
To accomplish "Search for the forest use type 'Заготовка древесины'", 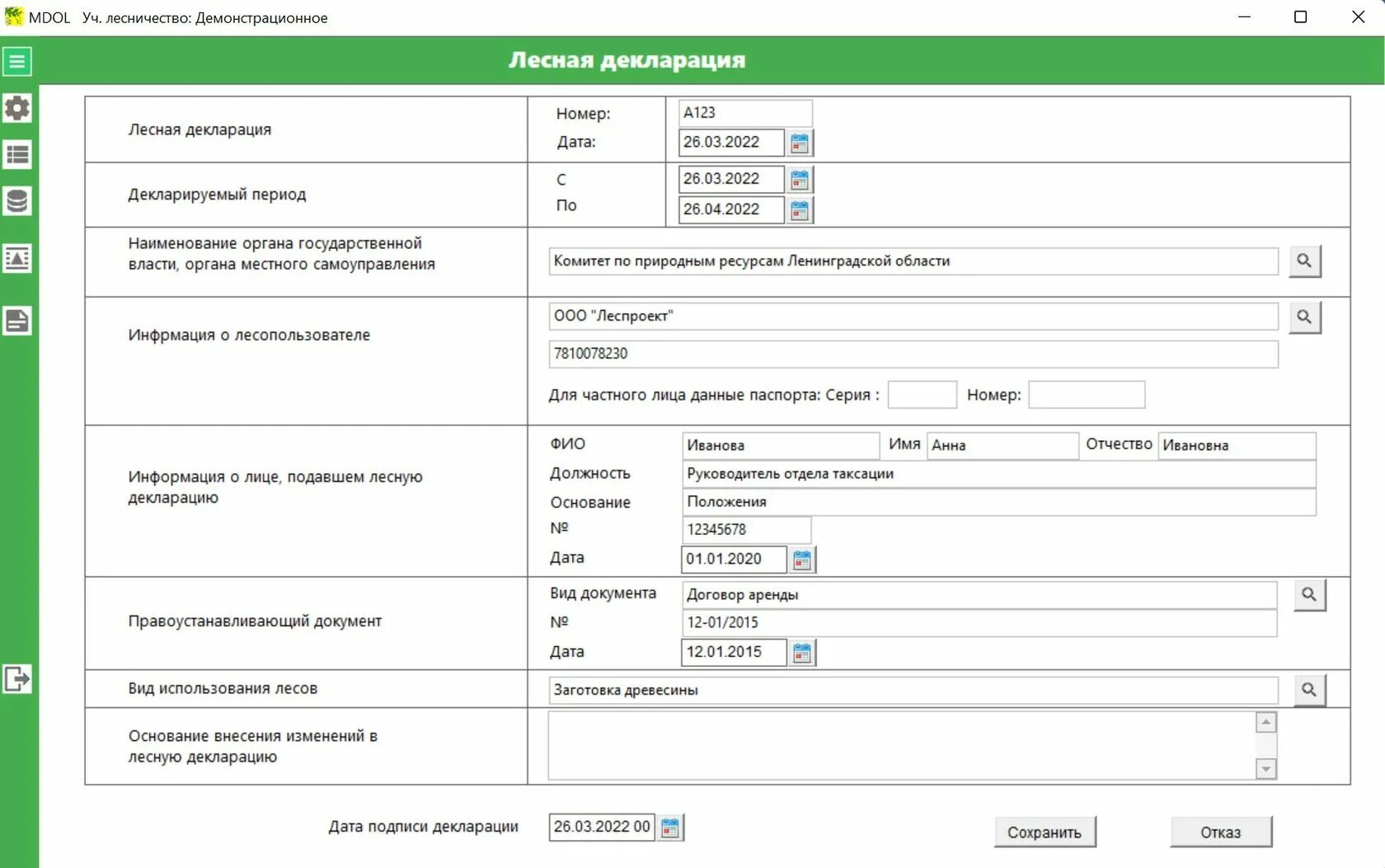I will click(1309, 690).
